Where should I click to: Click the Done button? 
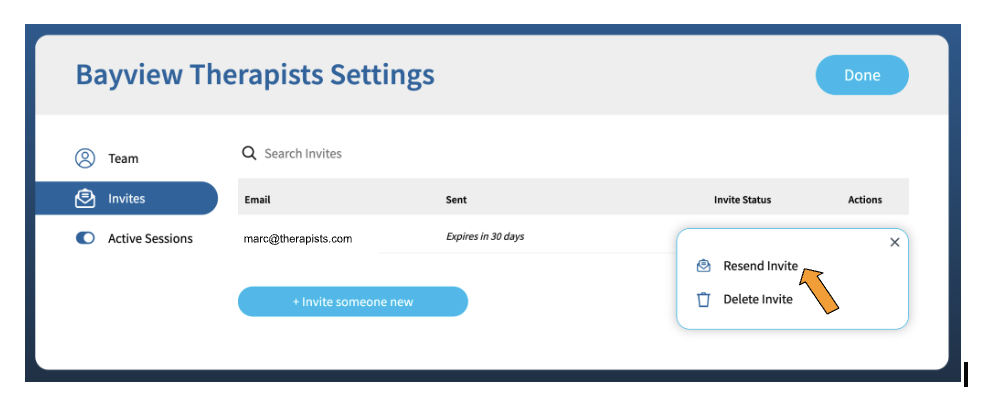tap(862, 75)
